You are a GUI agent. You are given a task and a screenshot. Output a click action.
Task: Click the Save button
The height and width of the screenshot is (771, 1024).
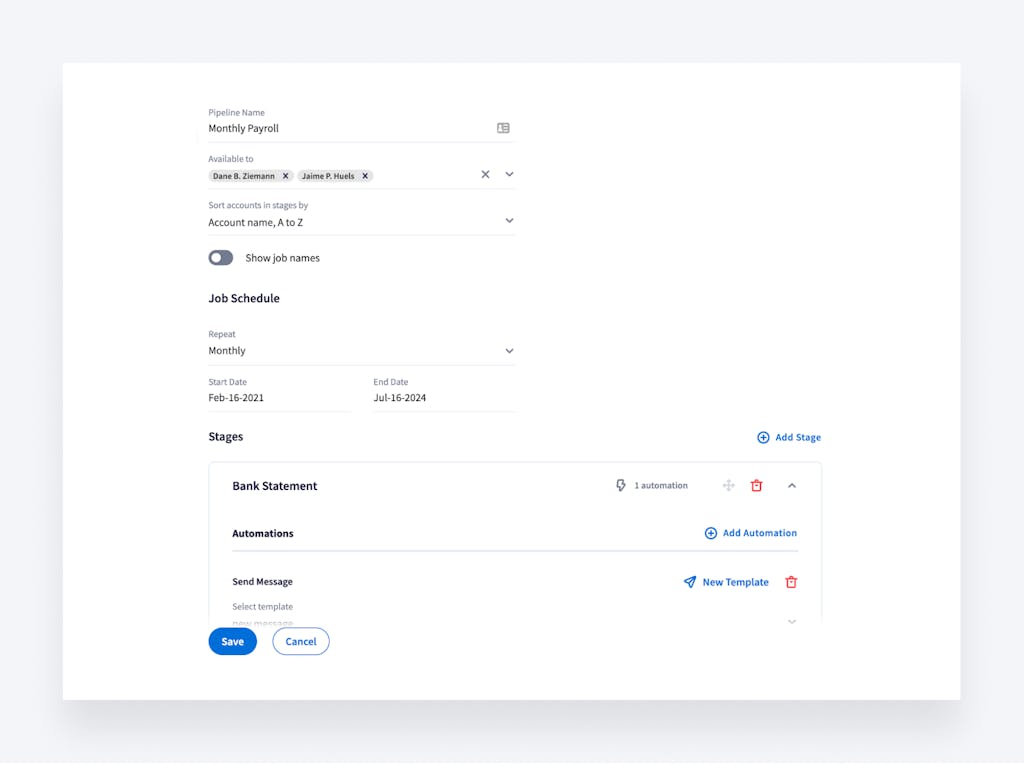click(232, 641)
